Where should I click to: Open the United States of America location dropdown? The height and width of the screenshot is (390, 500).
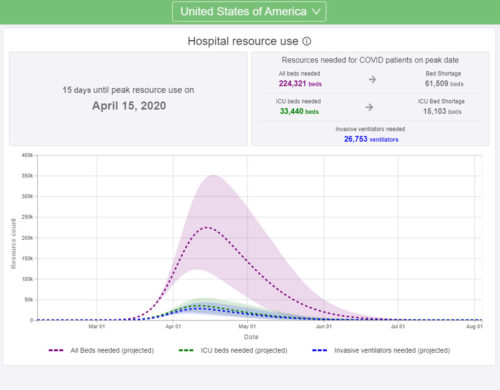(249, 12)
